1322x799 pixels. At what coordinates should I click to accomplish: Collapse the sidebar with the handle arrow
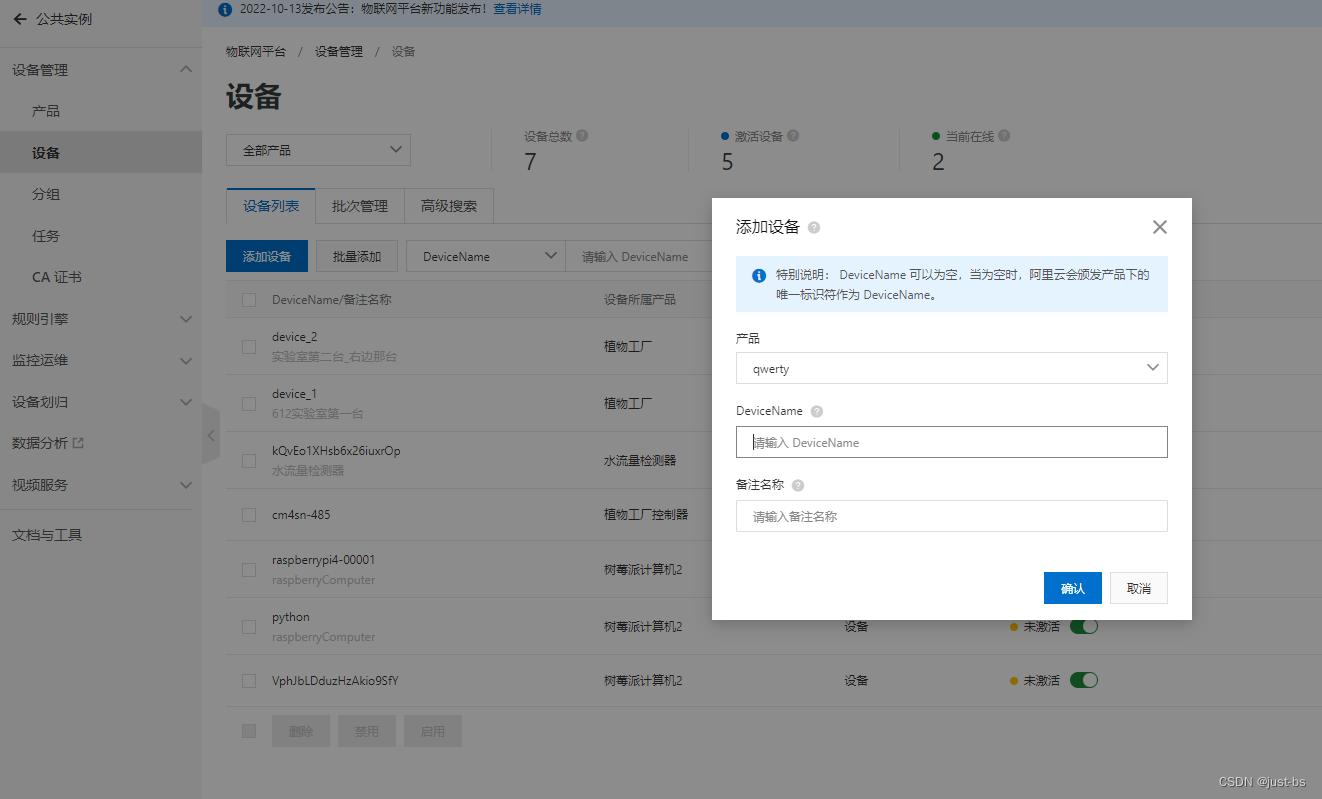210,435
